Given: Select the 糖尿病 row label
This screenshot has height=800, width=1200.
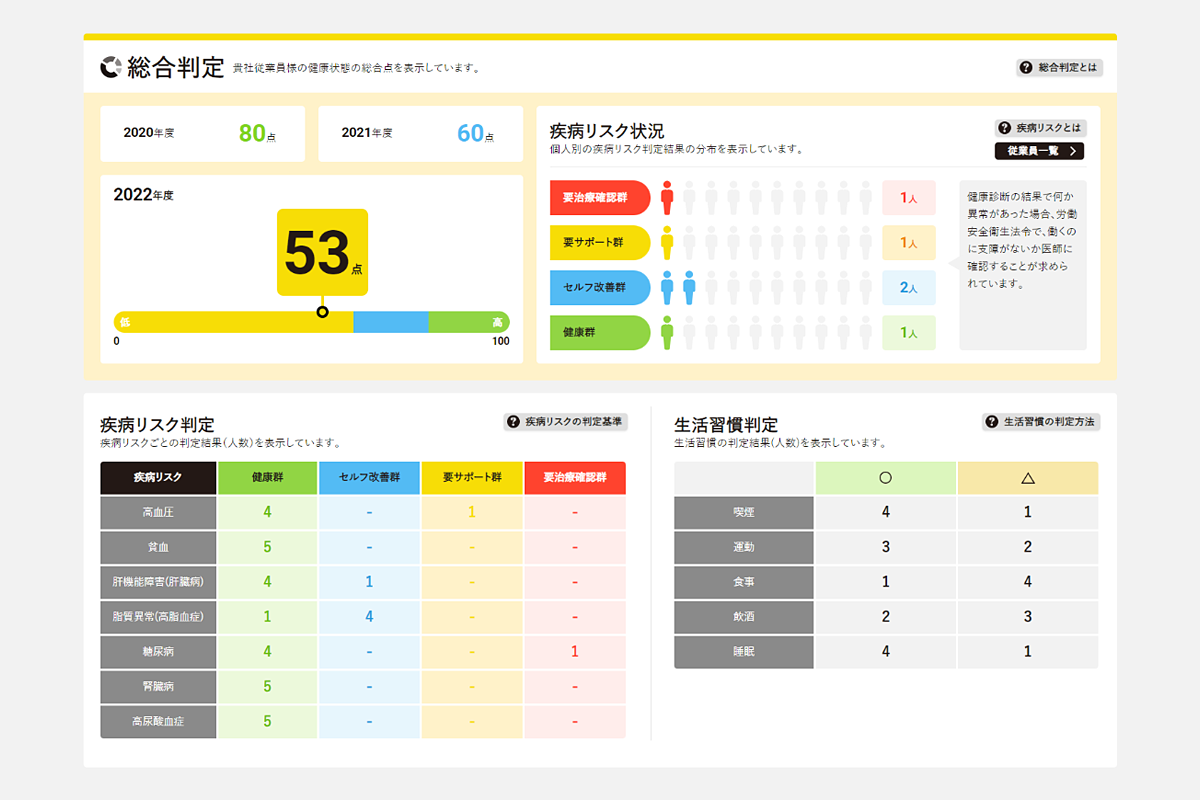Looking at the screenshot, I should [x=159, y=652].
